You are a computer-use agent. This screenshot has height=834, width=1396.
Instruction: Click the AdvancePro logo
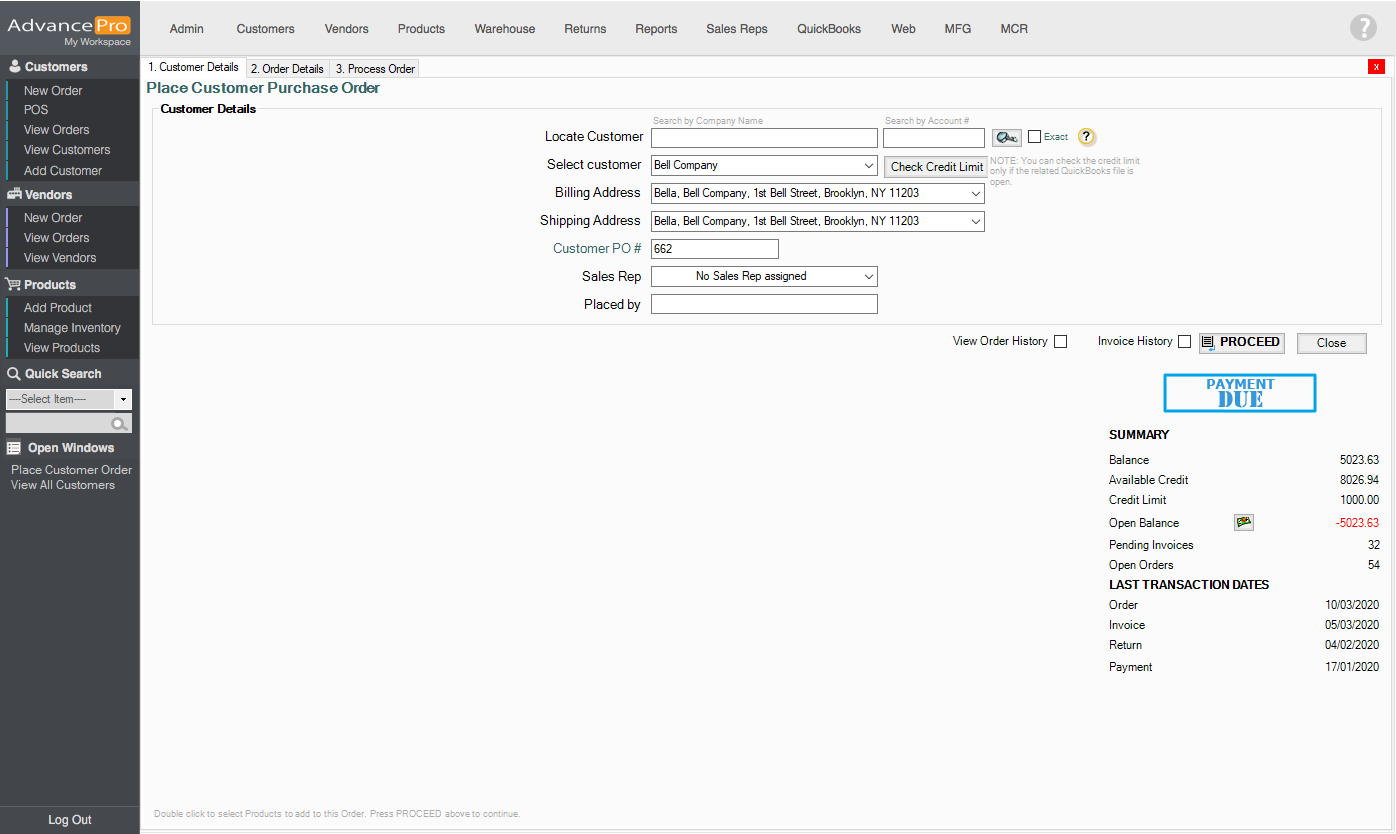pos(69,28)
